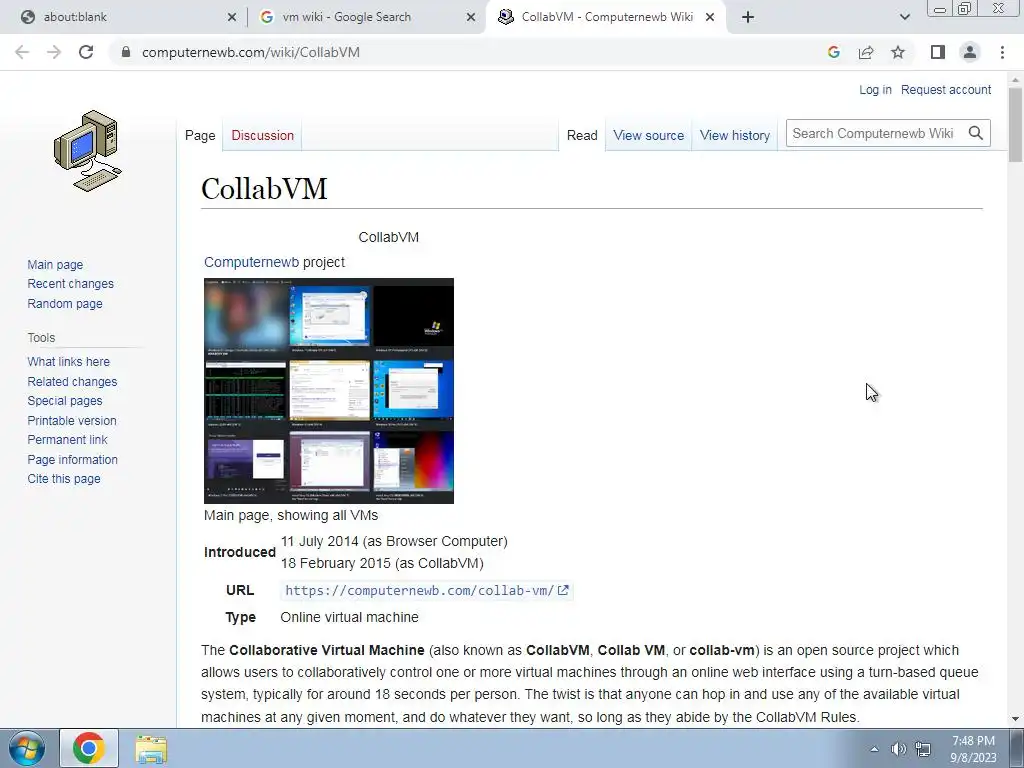This screenshot has height=768, width=1024.
Task: Click Permanent link in Tools
Action: click(x=67, y=440)
